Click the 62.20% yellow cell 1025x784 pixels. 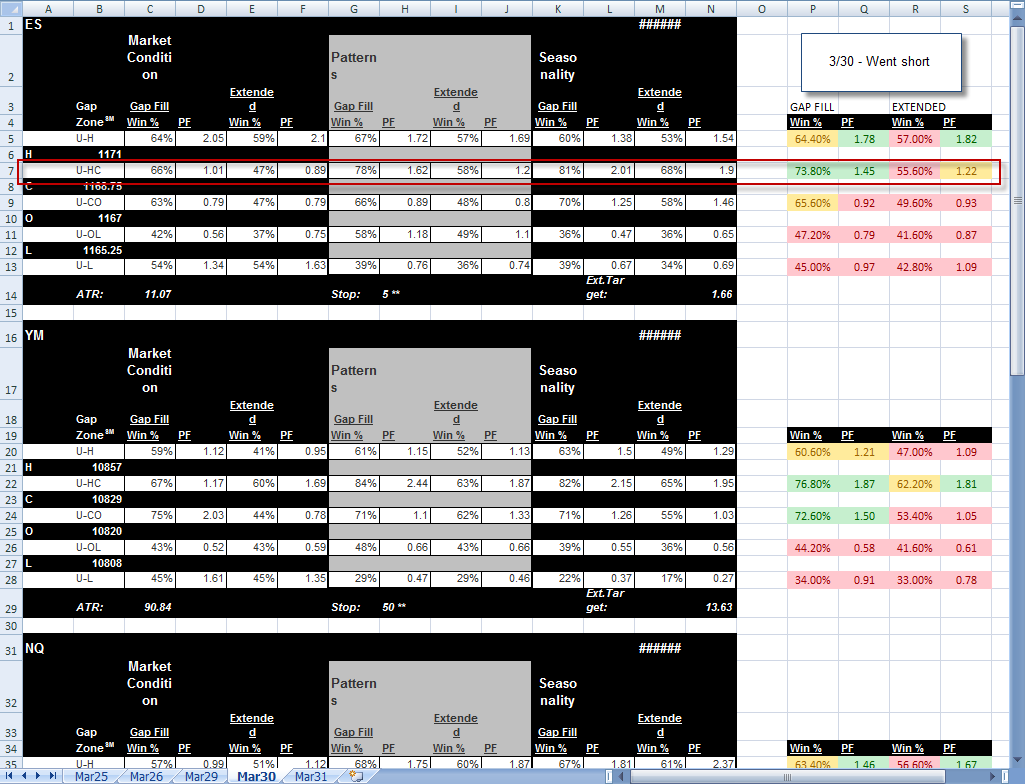pyautogui.click(x=915, y=485)
